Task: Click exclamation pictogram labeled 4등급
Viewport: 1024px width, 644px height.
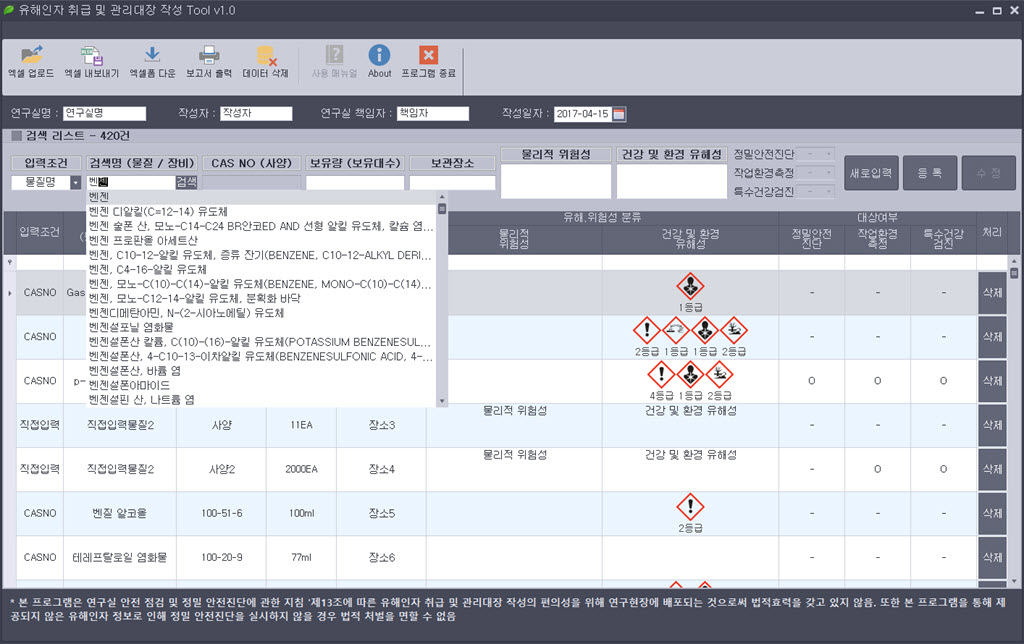Action: coord(661,374)
